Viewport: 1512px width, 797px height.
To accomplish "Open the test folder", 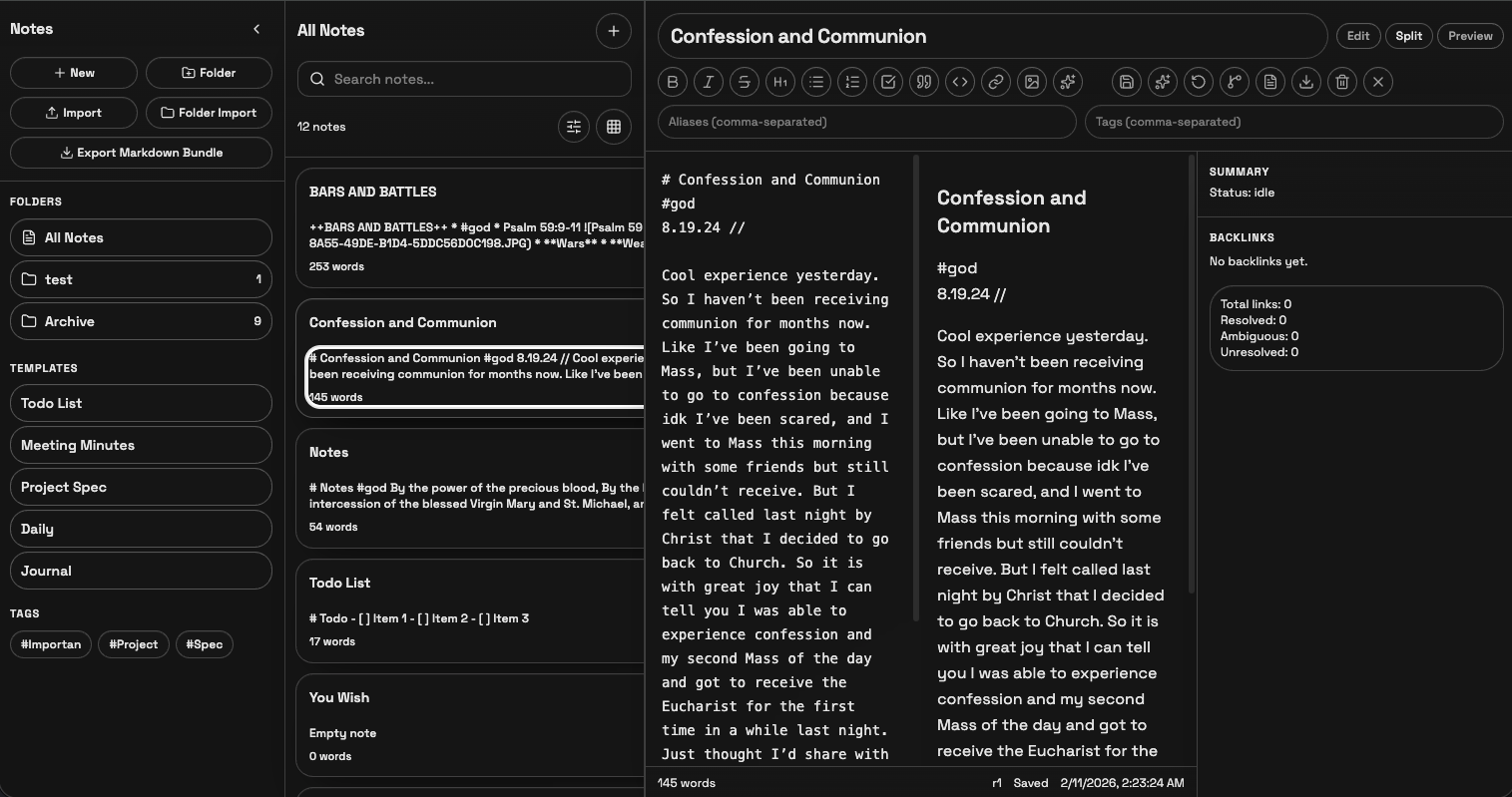I will click(x=141, y=279).
